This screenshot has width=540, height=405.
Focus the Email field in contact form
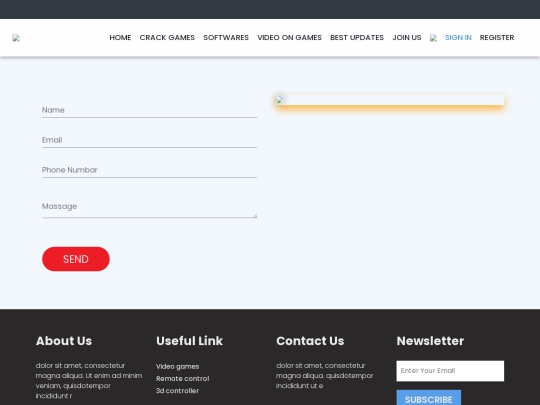149,140
